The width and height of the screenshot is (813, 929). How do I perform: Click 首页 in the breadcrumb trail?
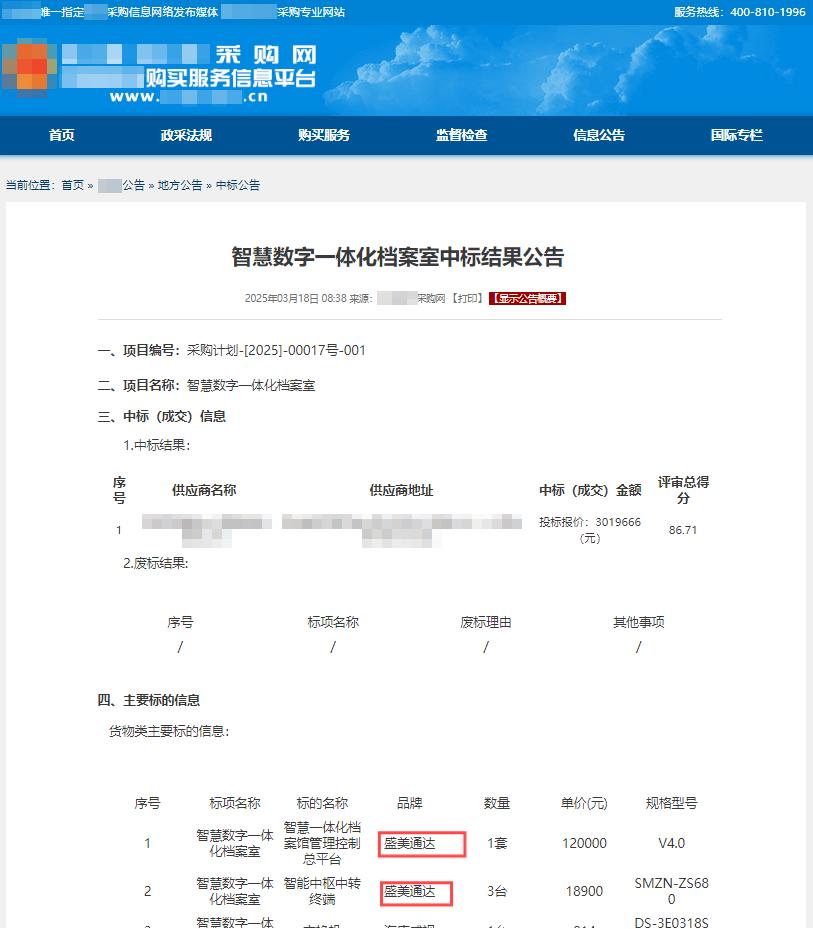coord(70,185)
